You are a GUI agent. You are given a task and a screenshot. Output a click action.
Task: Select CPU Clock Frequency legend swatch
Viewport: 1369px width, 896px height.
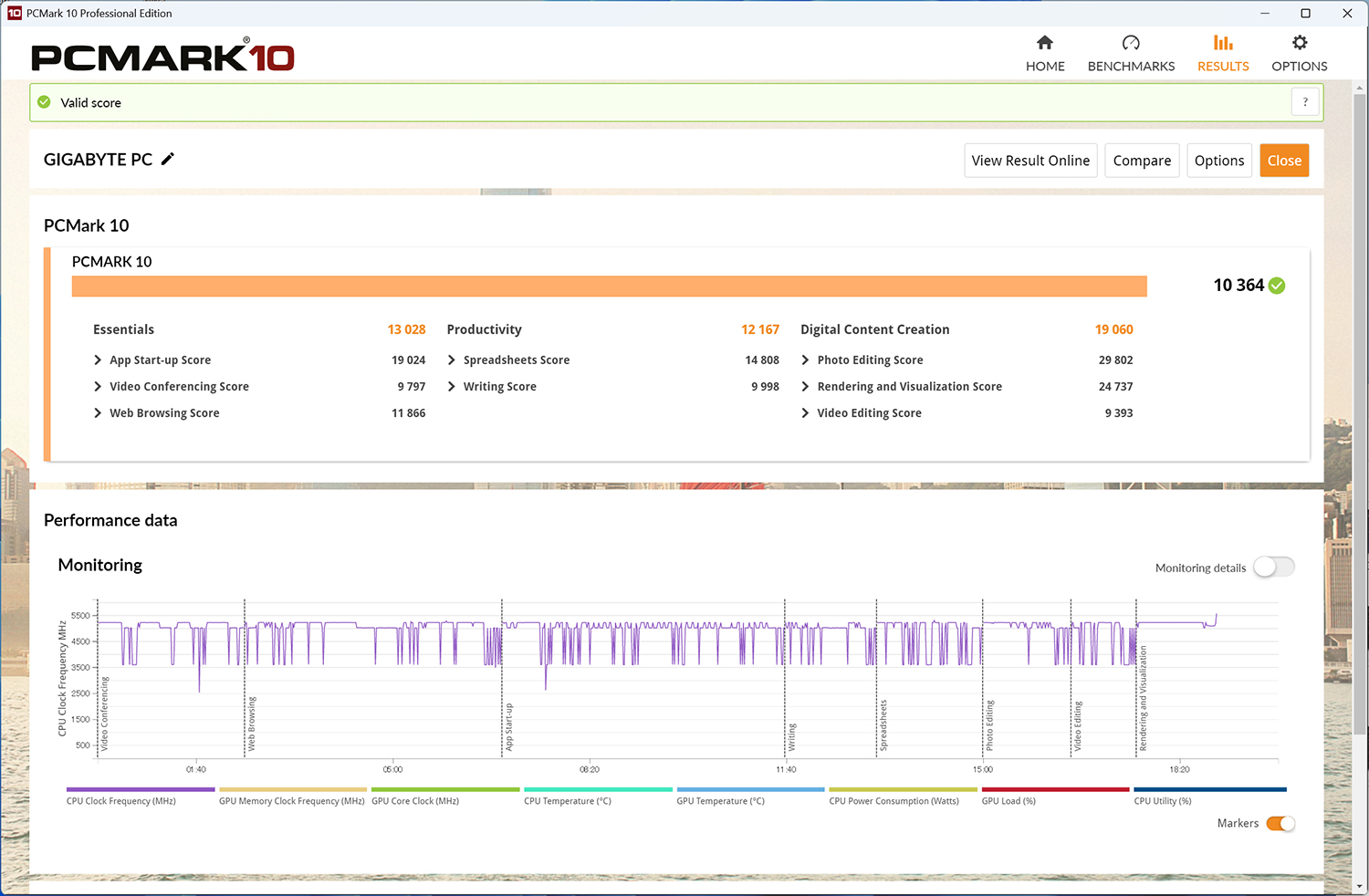click(x=141, y=790)
